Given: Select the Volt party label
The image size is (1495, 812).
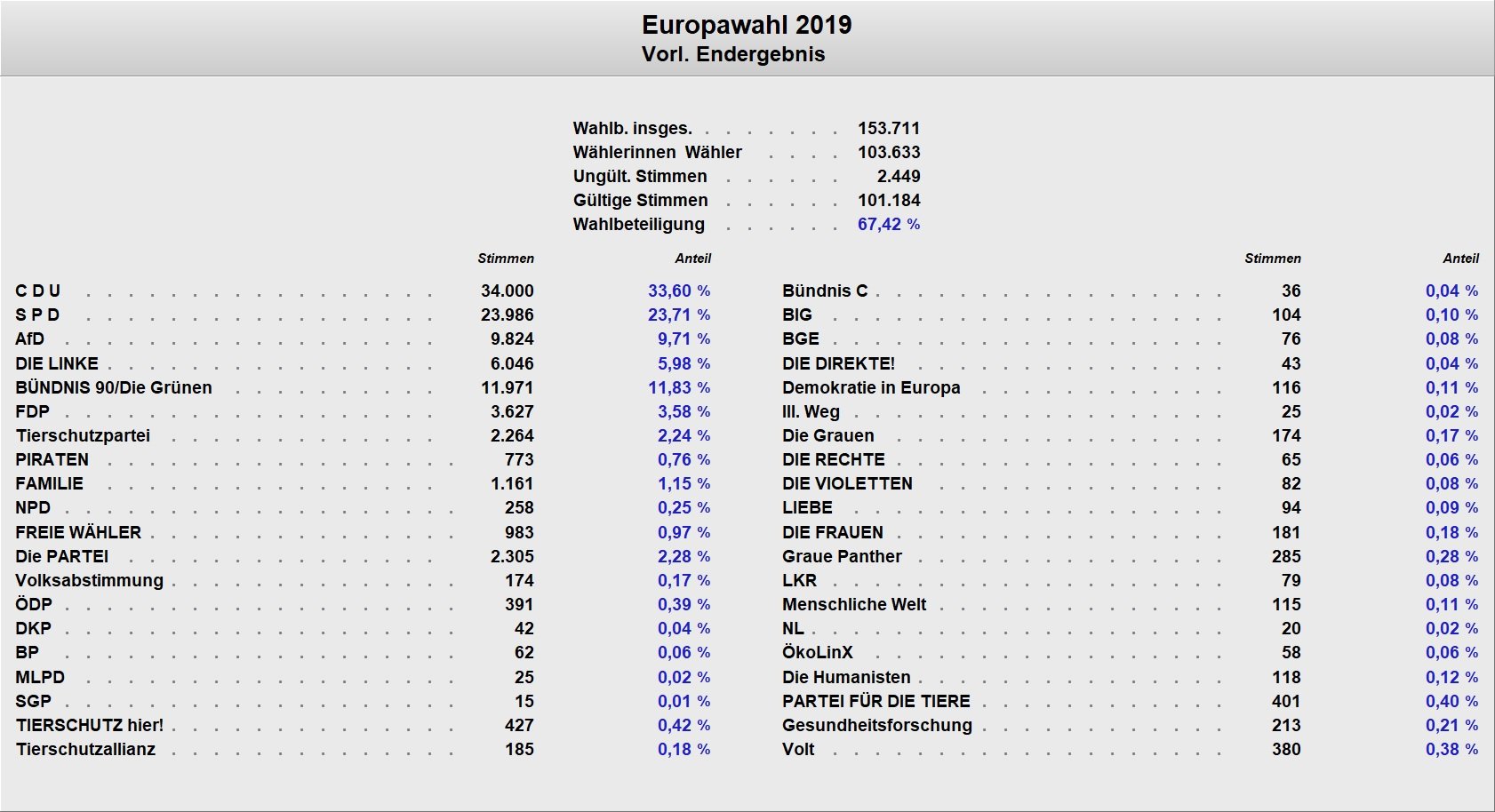Looking at the screenshot, I should click(798, 749).
